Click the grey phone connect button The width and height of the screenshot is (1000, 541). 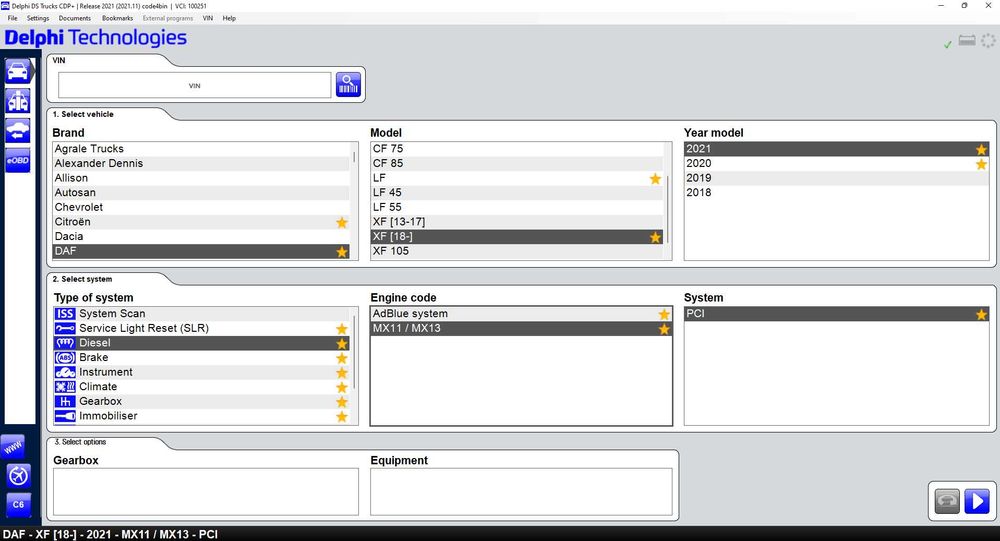tap(947, 501)
